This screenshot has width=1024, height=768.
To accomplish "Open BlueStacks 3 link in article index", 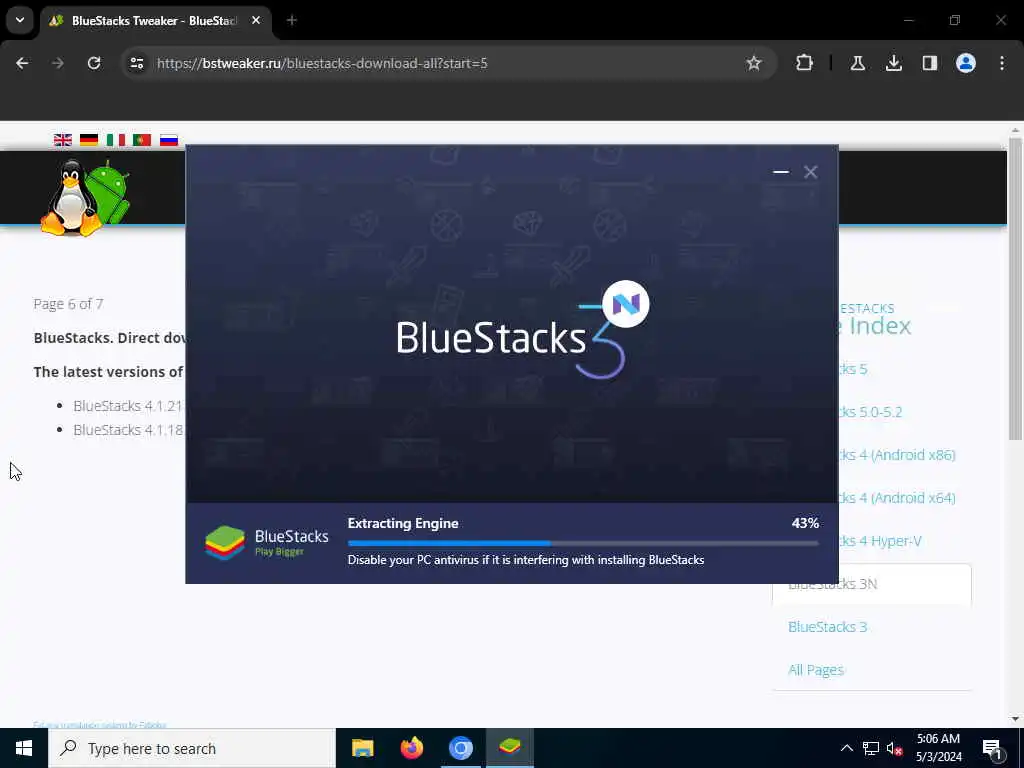I will 827,627.
